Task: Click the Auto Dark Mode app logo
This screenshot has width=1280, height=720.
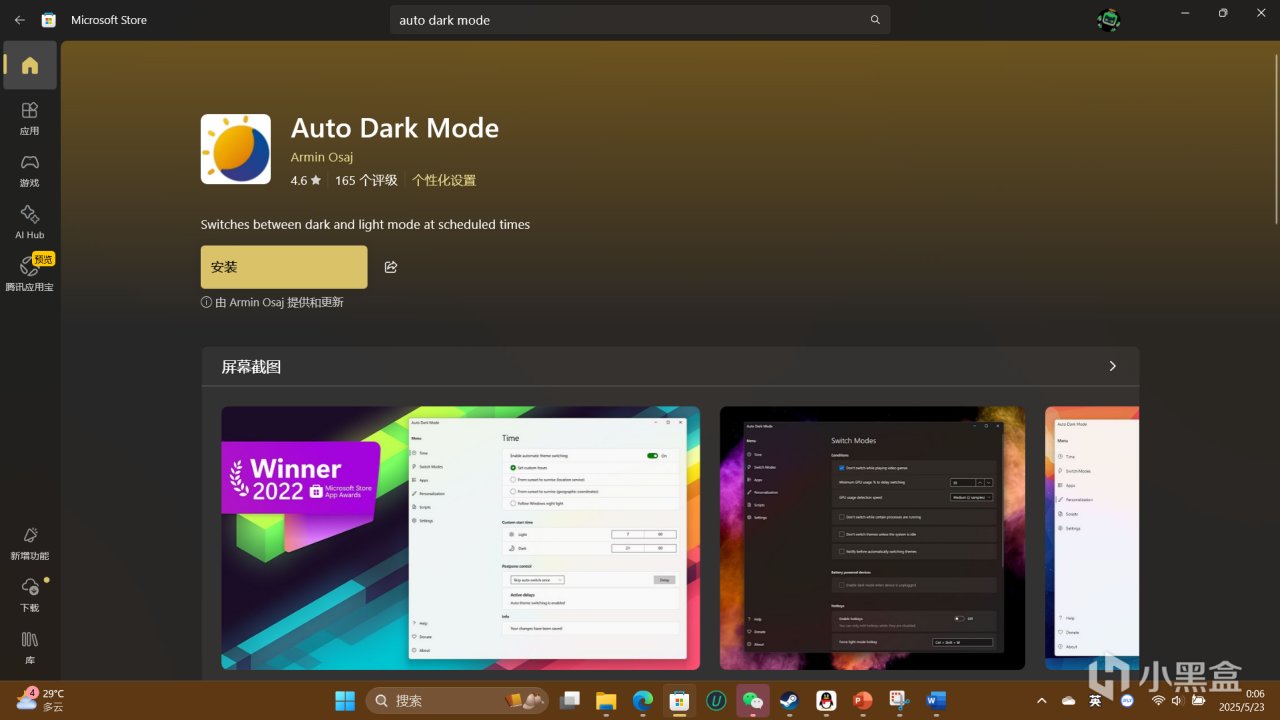Action: 236,149
